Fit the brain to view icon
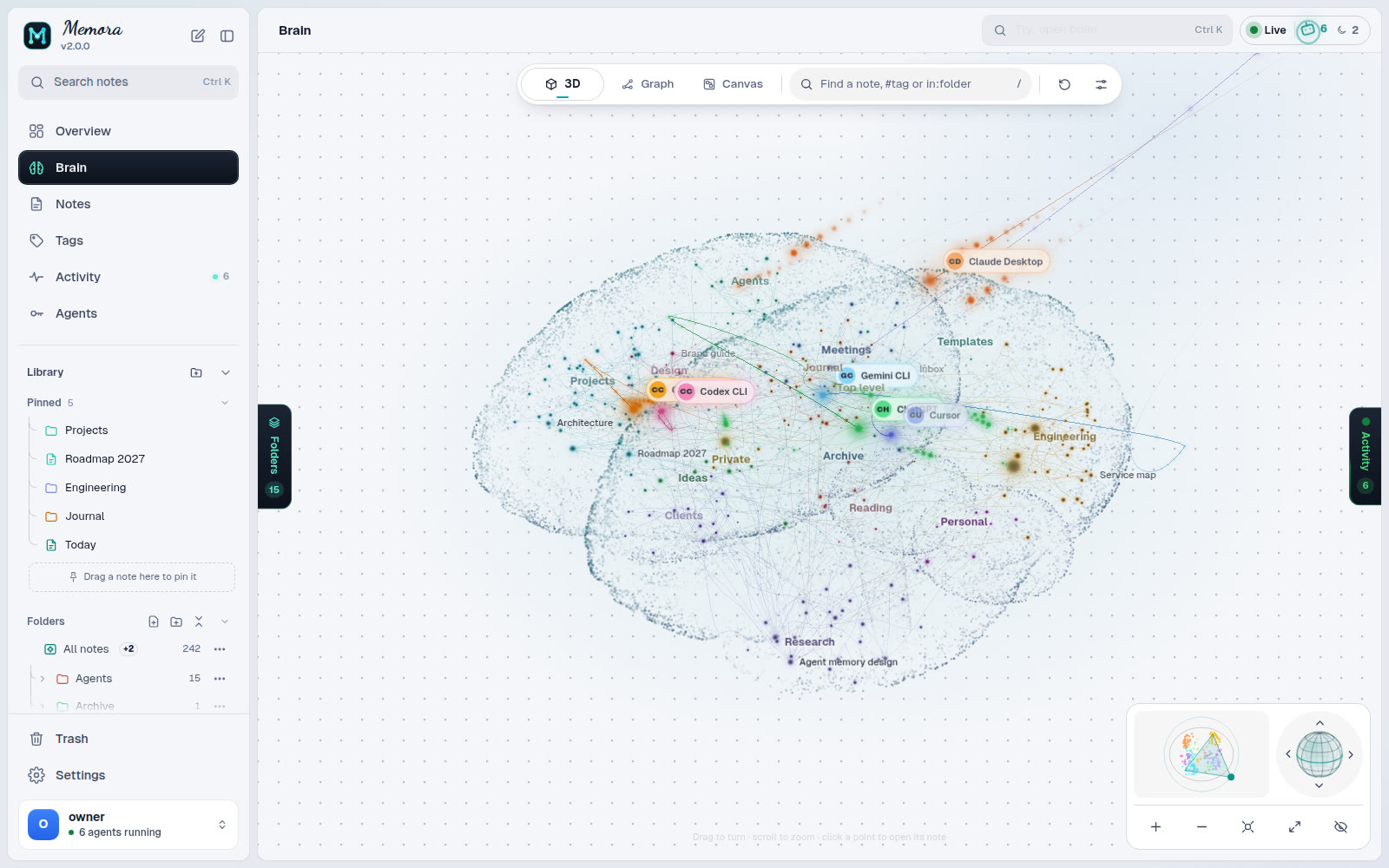This screenshot has width=1389, height=868. point(1247,827)
